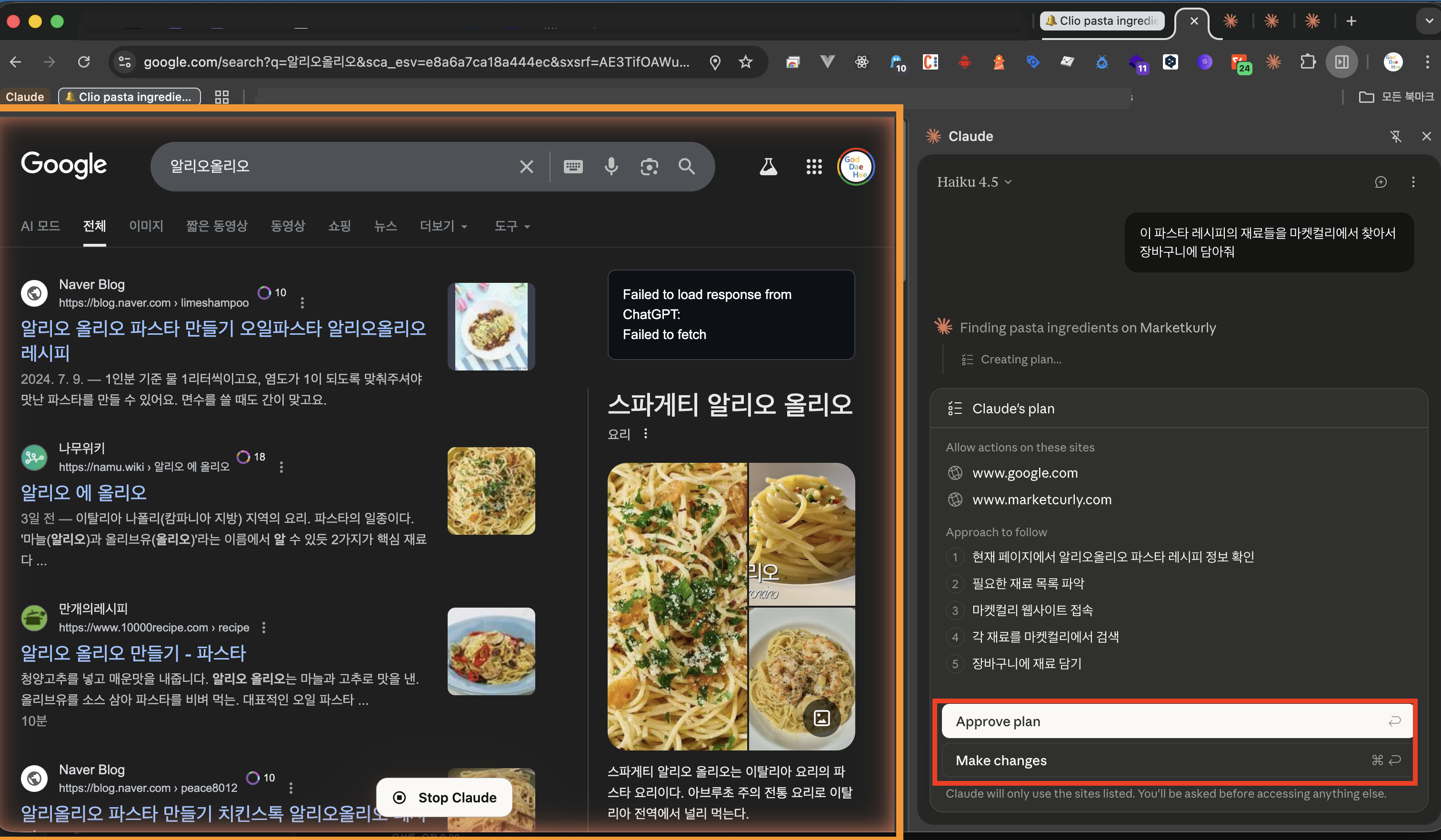The height and width of the screenshot is (840, 1441).
Task: Open the Google apps grid
Action: tap(814, 166)
